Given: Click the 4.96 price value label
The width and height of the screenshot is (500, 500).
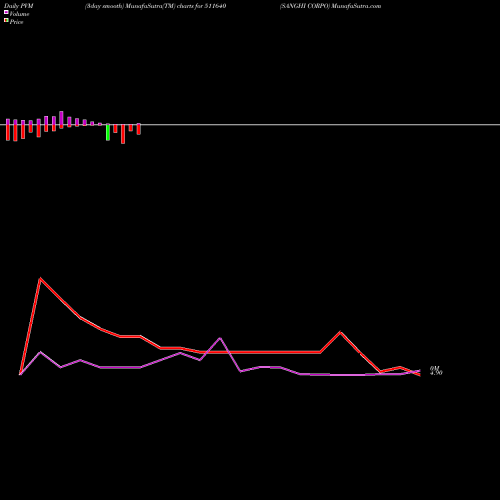Looking at the screenshot, I should pos(436,373).
